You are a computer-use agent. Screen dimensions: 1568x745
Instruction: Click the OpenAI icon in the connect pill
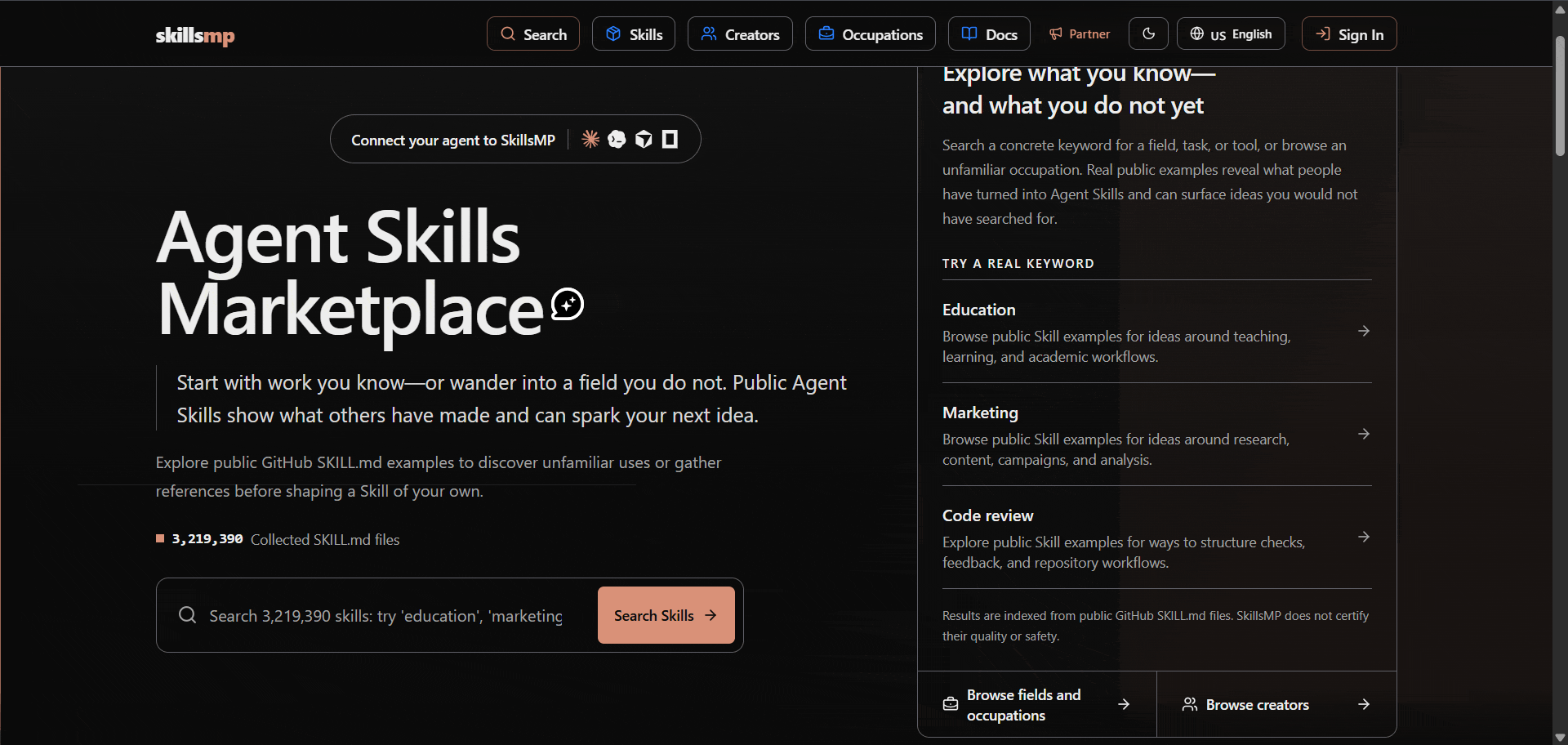(x=617, y=139)
